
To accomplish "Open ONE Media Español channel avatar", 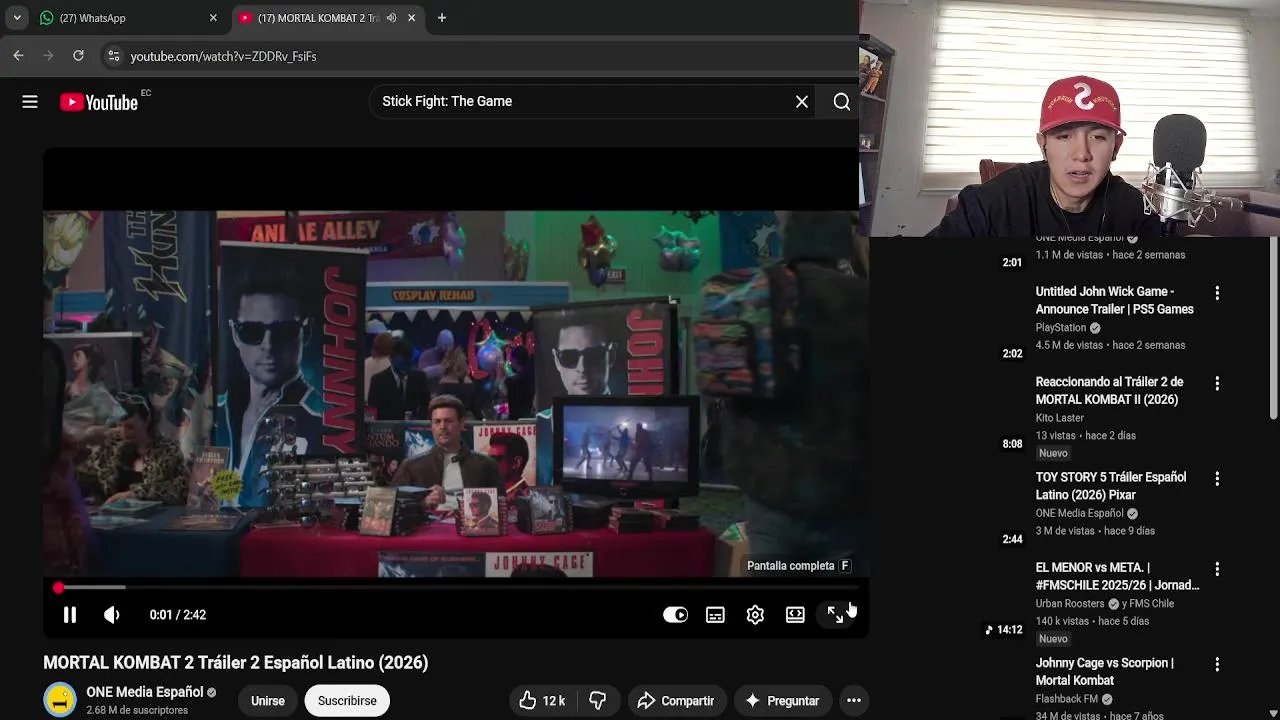I will pyautogui.click(x=60, y=700).
